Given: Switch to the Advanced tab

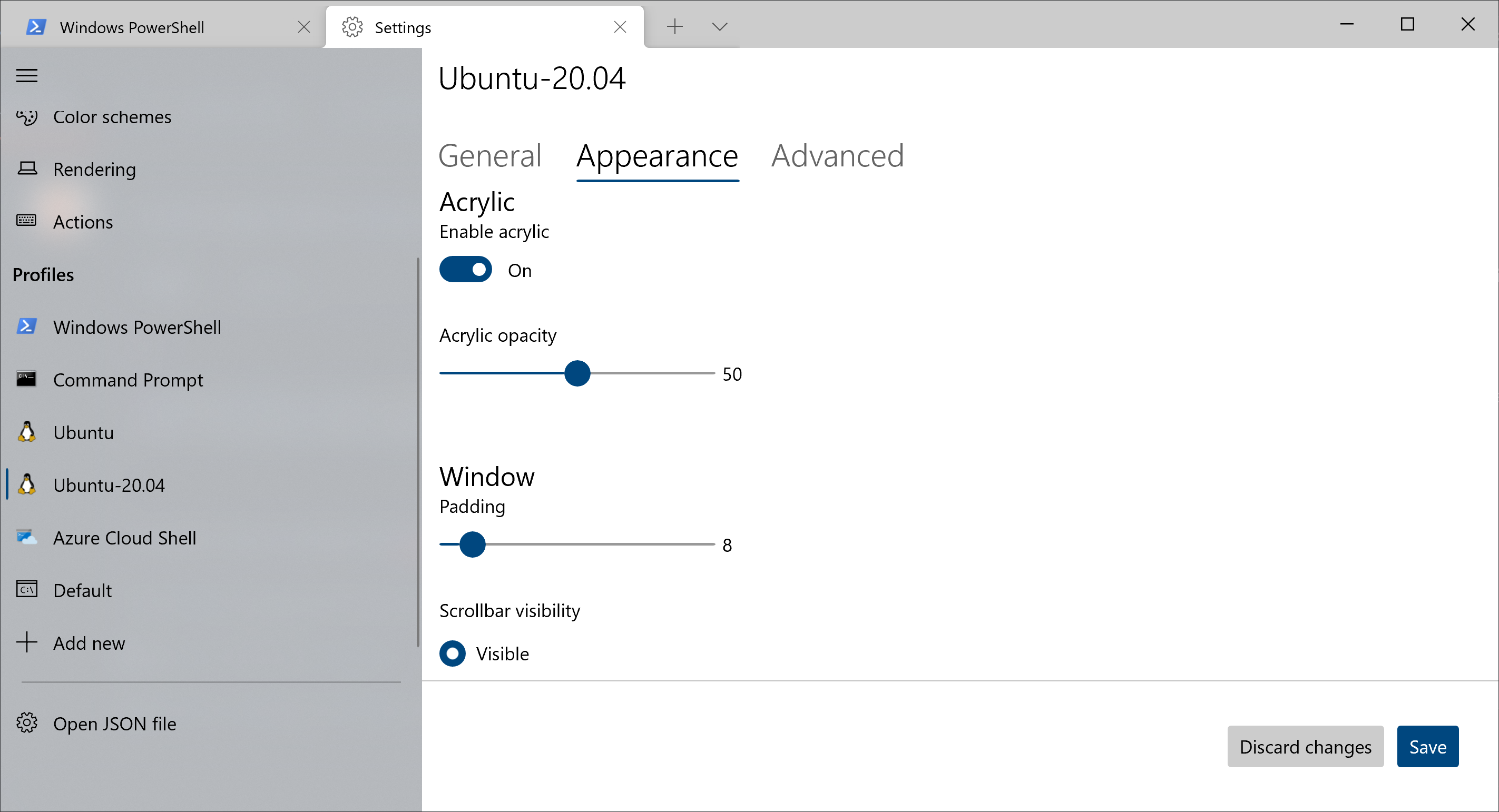Looking at the screenshot, I should pyautogui.click(x=837, y=156).
